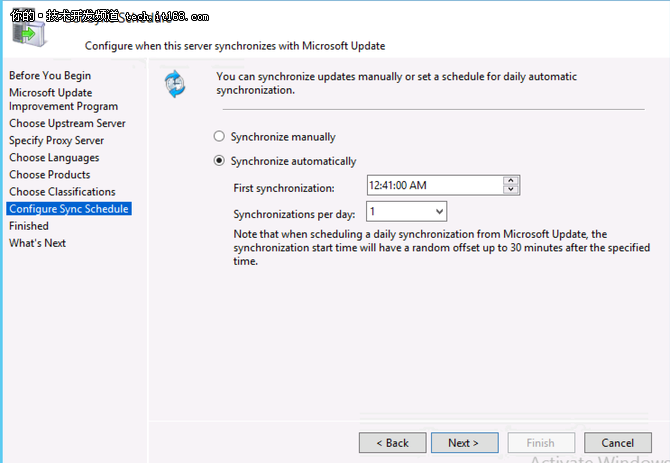The width and height of the screenshot is (670, 463).
Task: Decrease First synchronization time with down arrow
Action: (x=511, y=190)
